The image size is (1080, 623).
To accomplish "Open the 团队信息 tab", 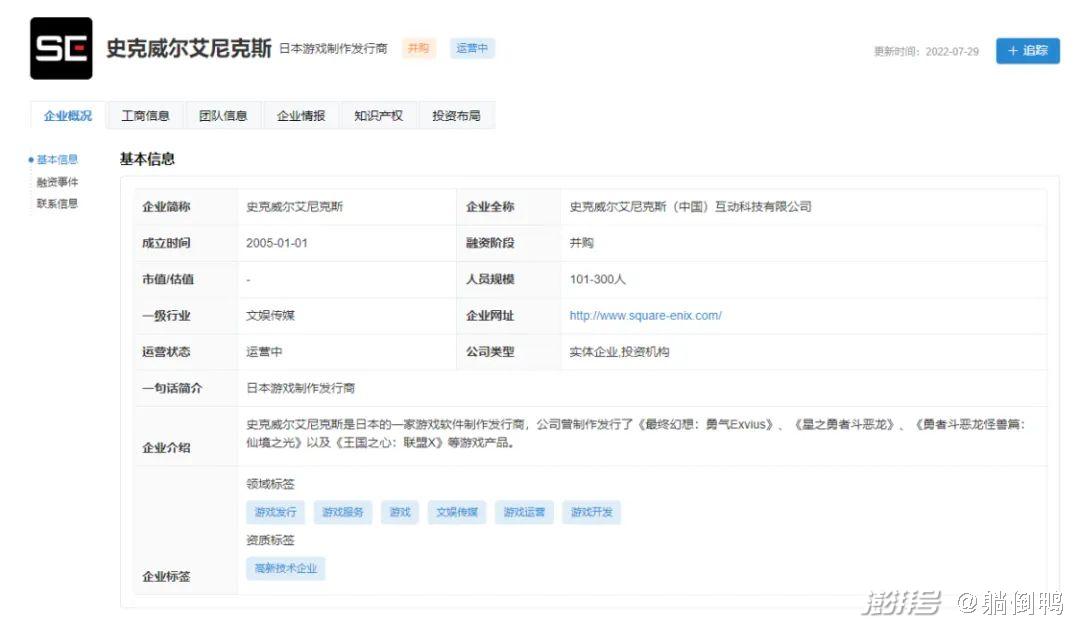I will coord(223,116).
